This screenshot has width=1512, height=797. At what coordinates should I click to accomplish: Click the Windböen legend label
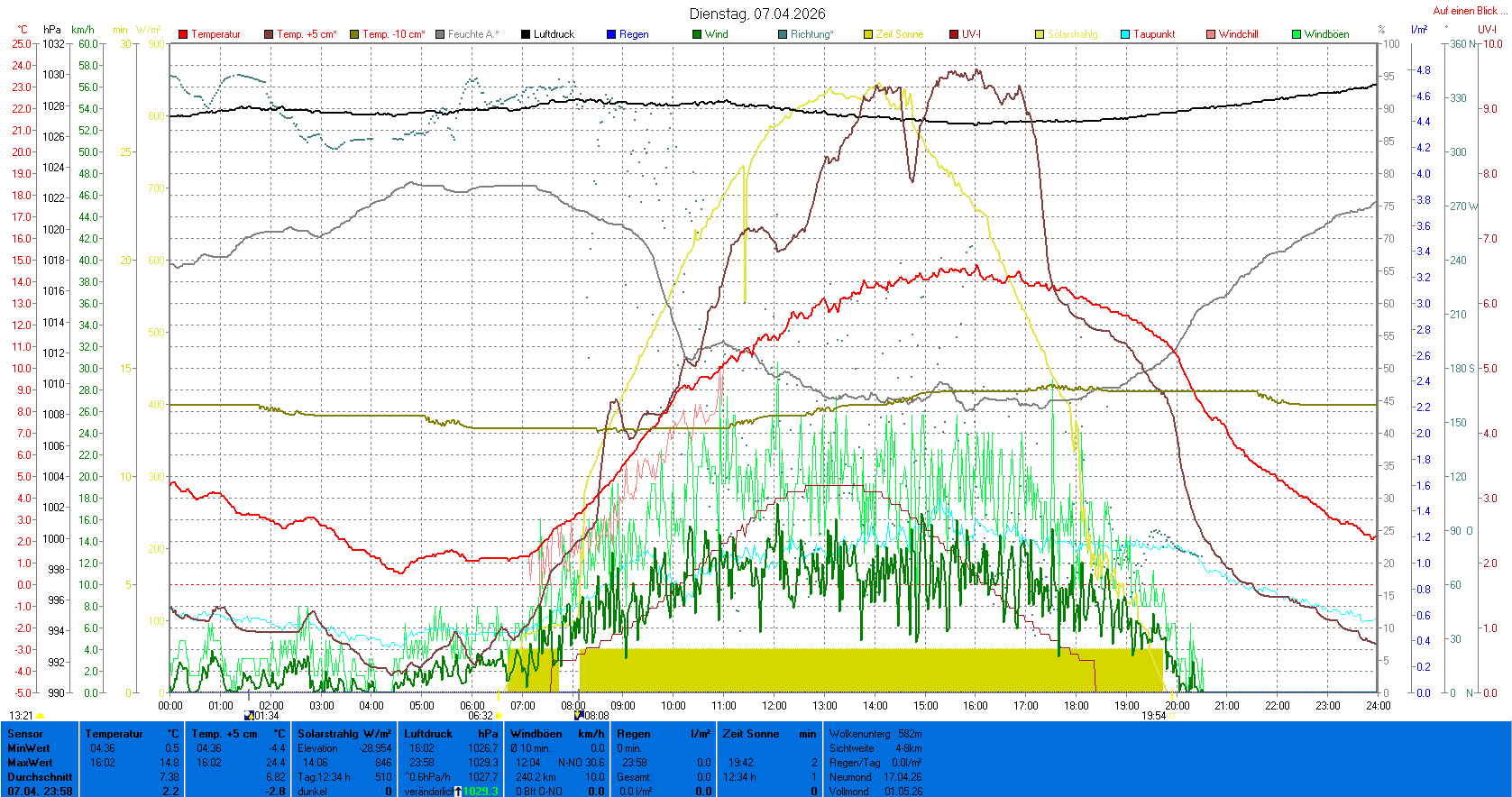[1326, 34]
